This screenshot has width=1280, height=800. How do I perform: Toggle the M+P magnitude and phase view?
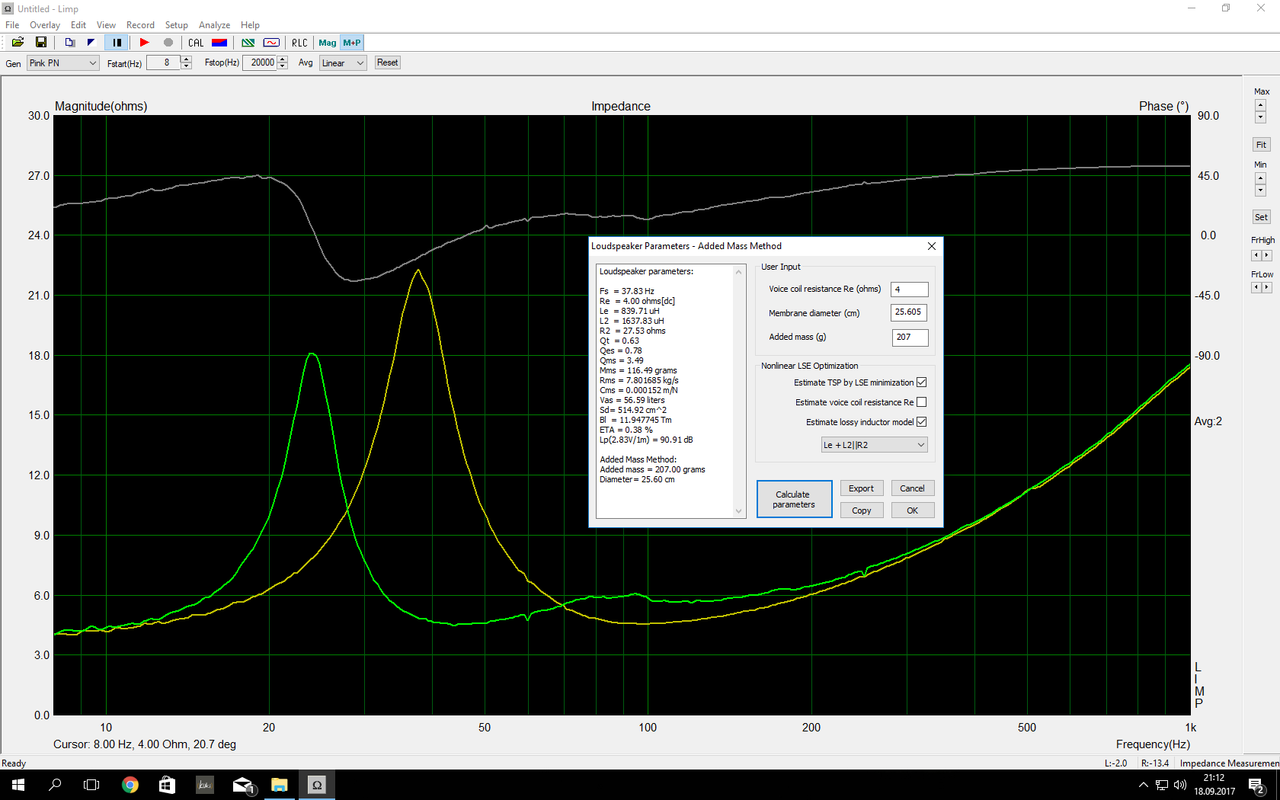coord(352,42)
